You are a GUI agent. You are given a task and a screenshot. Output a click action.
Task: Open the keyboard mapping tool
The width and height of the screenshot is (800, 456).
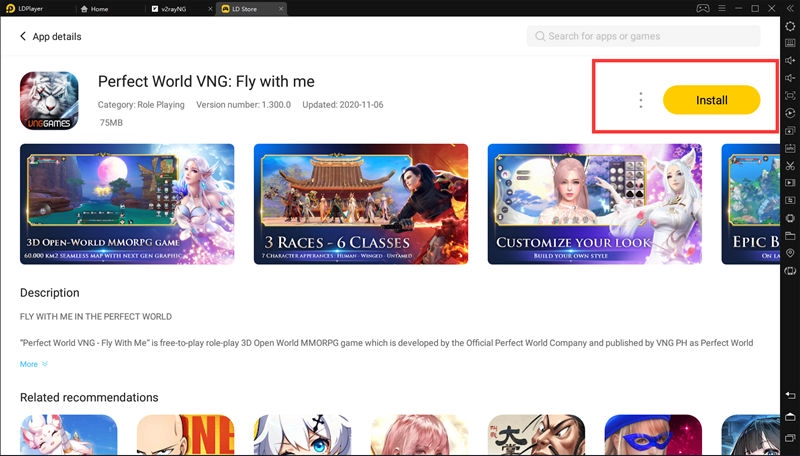point(790,43)
